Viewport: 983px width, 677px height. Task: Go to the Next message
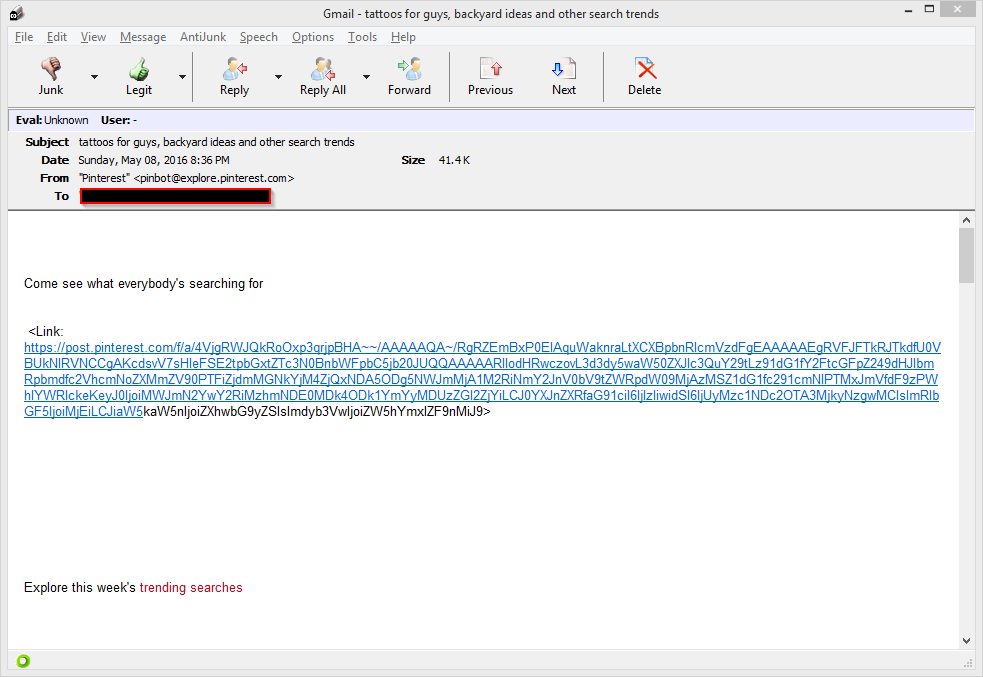click(x=564, y=76)
